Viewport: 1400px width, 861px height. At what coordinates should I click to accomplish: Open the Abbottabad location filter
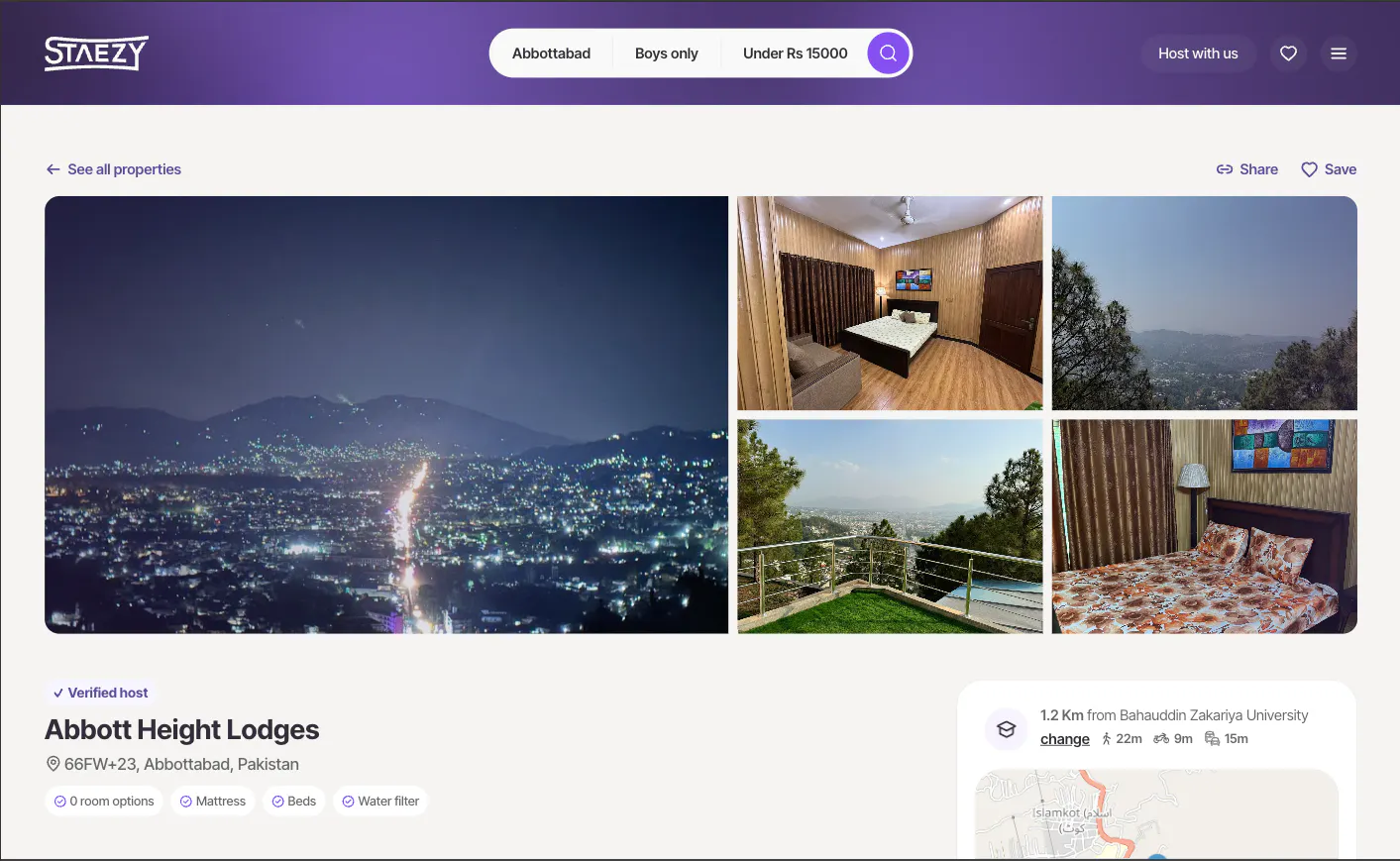click(x=551, y=54)
